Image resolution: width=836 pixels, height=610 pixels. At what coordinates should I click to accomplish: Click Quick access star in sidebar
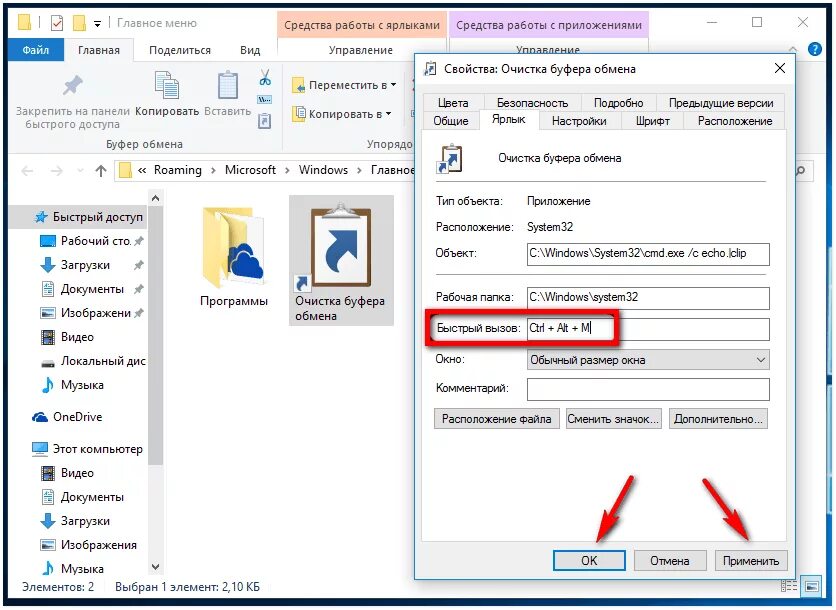point(41,217)
